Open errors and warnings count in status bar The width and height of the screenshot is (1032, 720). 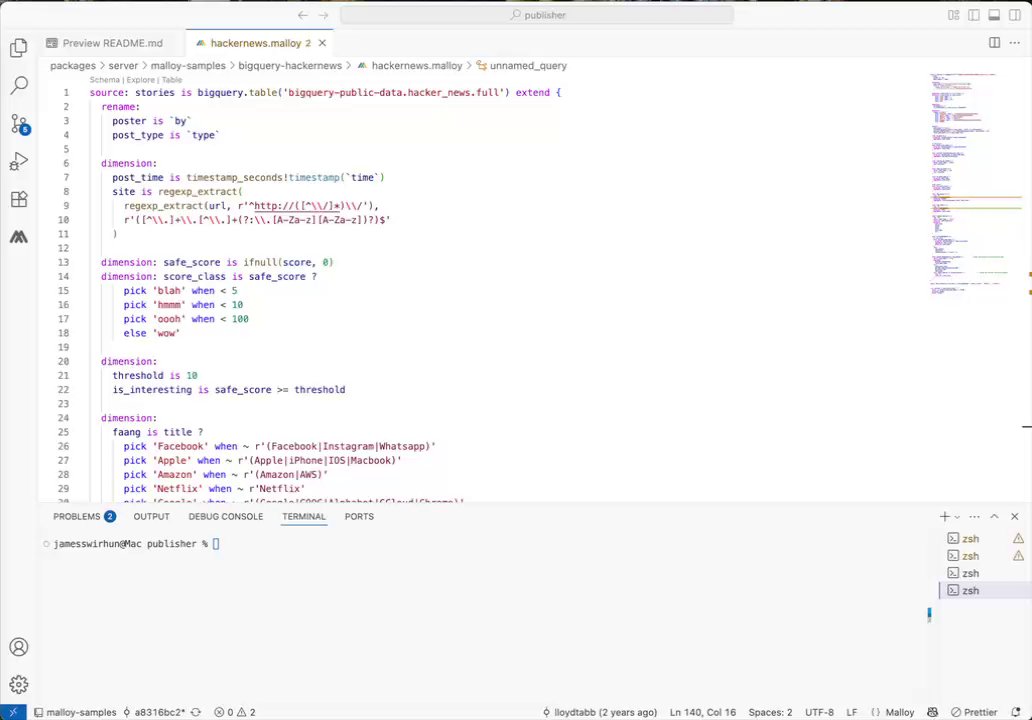point(235,712)
